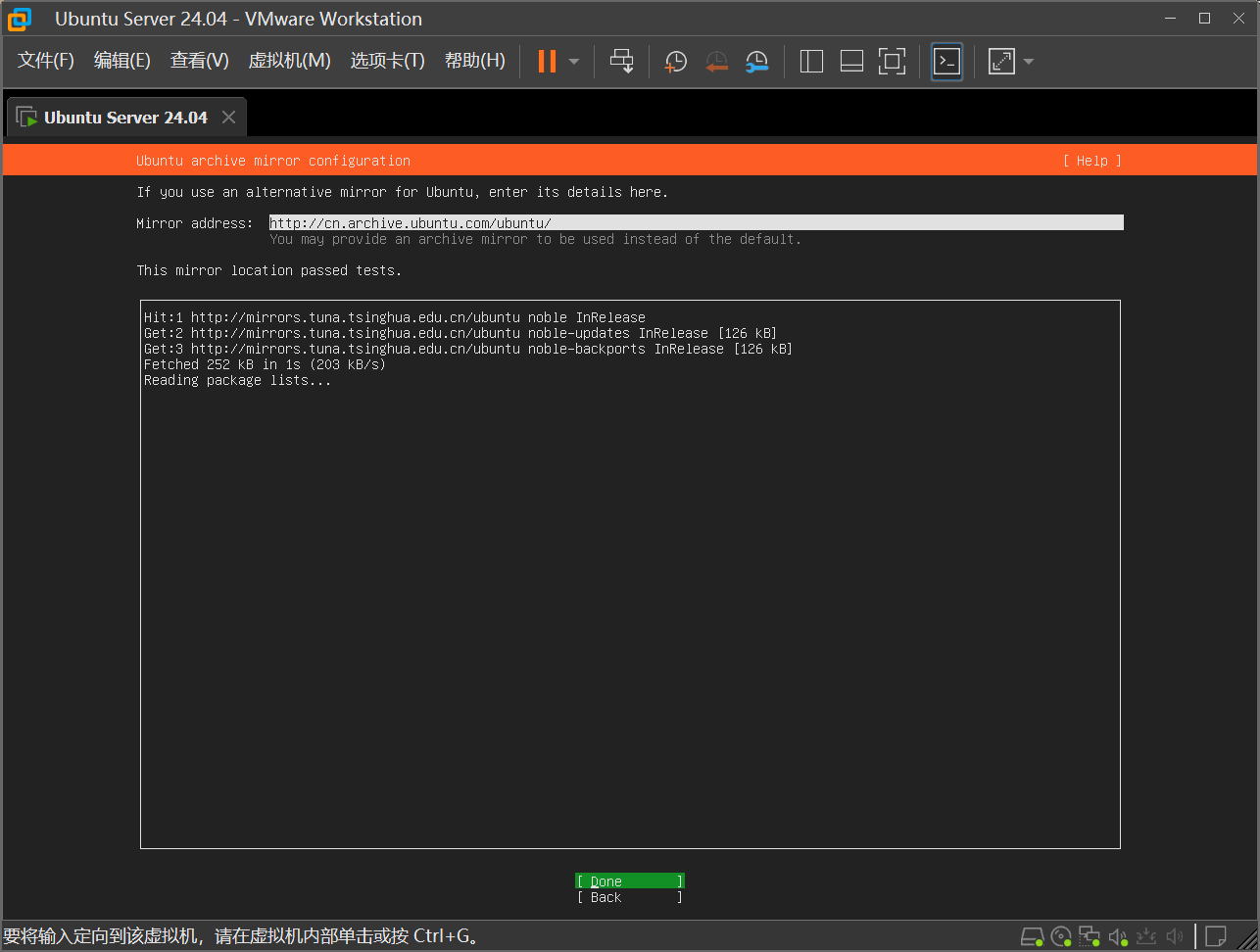1260x952 pixels.
Task: Click the message log note icon
Action: click(x=1216, y=937)
